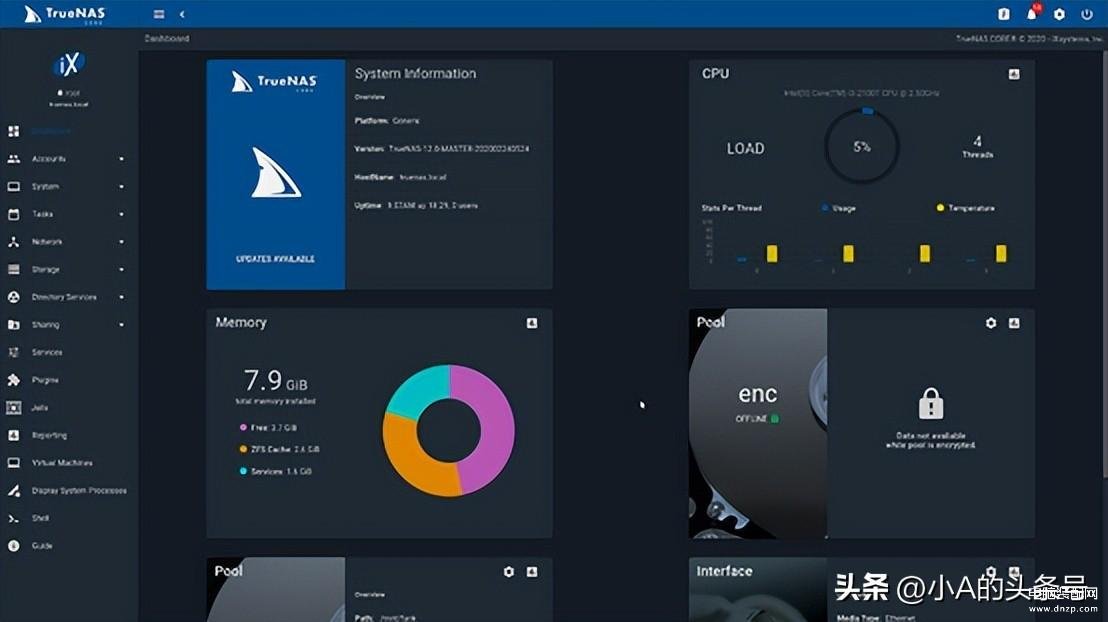Open bottom-left Pool card reports icon
This screenshot has width=1108, height=622.
pos(532,572)
